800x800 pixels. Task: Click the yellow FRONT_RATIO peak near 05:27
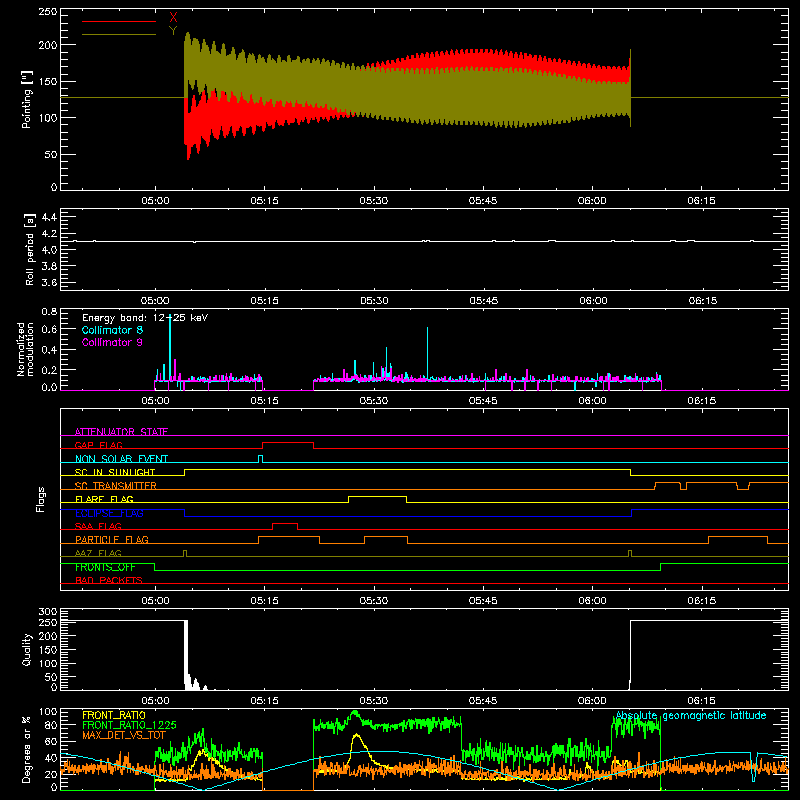pos(357,736)
